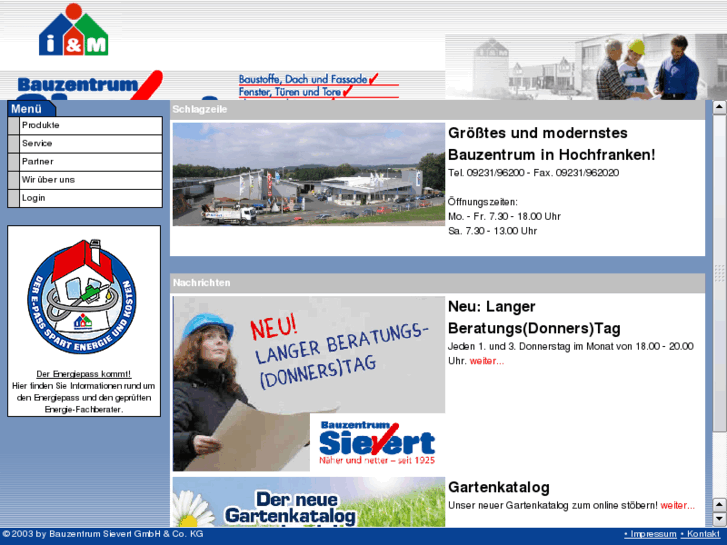Click the gray square beside Produkte
727x545 pixels.
(x=13, y=125)
